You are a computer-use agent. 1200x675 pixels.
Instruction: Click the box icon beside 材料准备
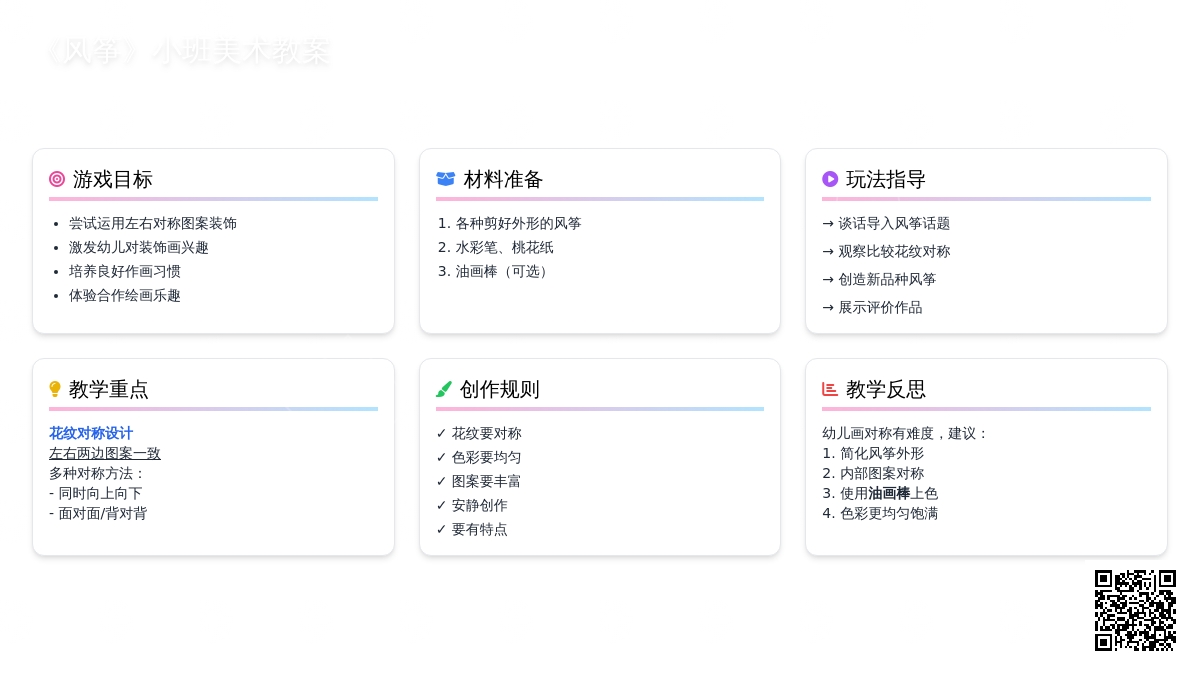click(445, 179)
